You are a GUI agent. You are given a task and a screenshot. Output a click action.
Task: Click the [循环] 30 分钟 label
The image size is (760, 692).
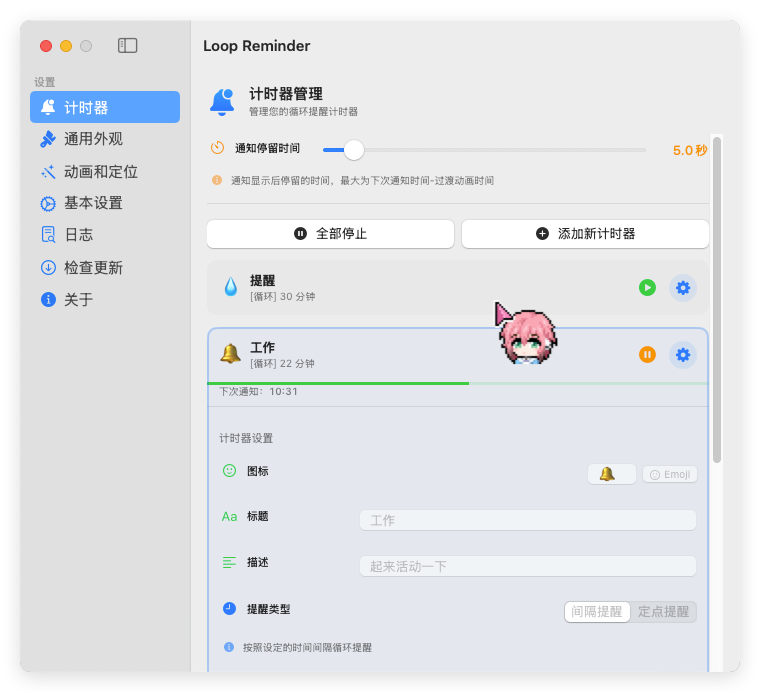coord(283,296)
